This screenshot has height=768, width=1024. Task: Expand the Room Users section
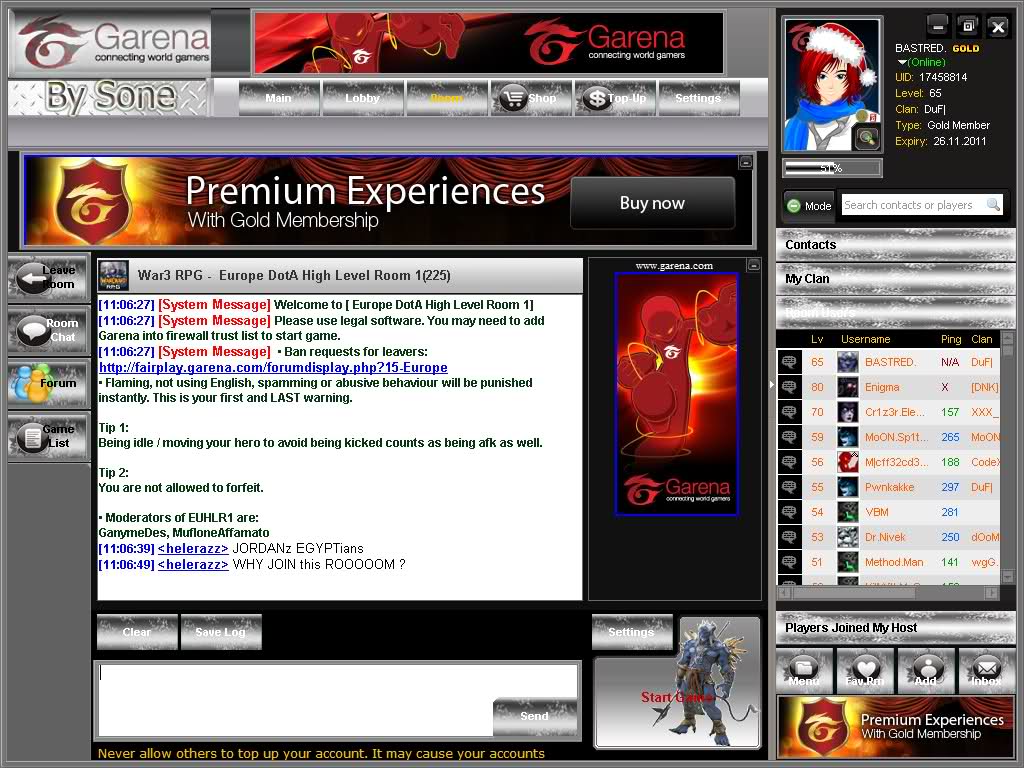[895, 313]
